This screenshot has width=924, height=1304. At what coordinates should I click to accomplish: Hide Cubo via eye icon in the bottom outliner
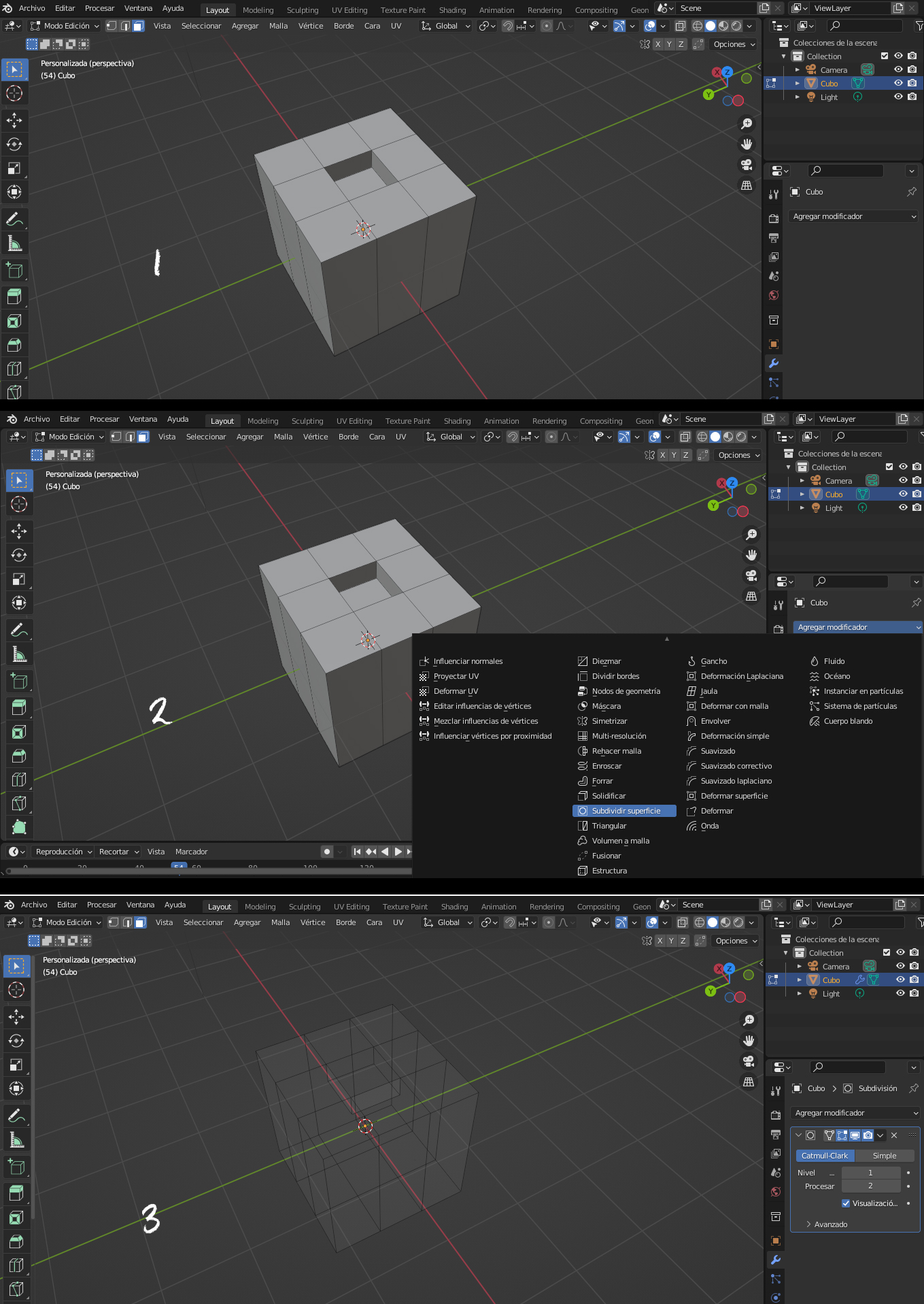900,980
